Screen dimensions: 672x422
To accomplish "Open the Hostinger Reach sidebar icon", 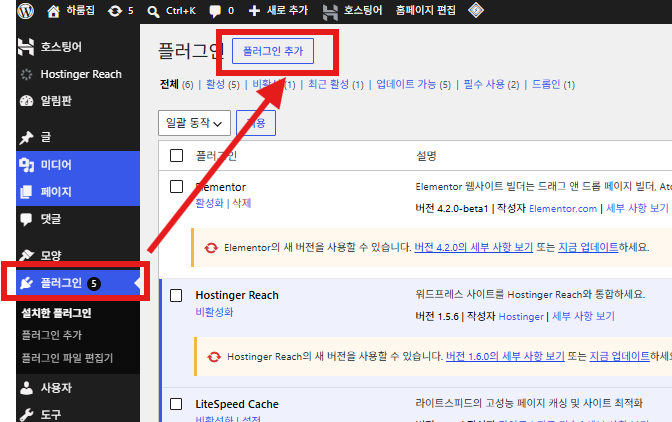I will point(27,74).
